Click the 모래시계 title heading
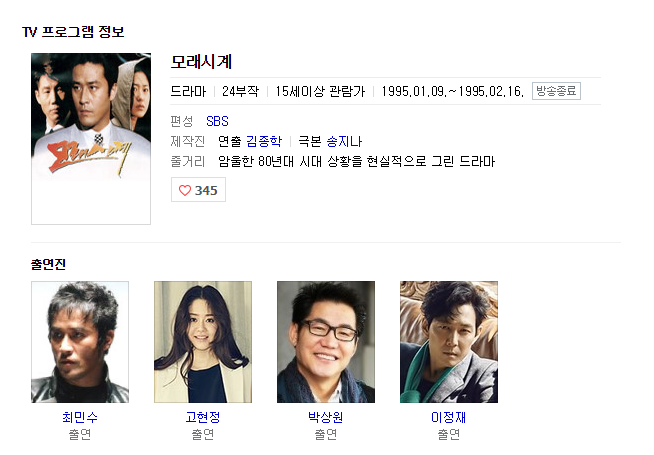 coord(201,62)
